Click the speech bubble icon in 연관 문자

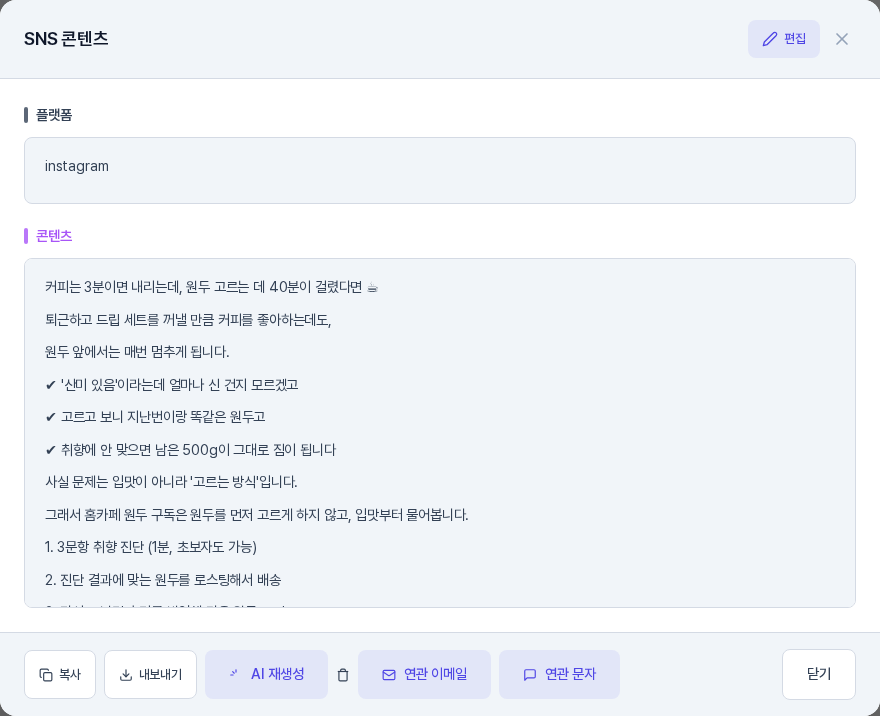pos(530,675)
